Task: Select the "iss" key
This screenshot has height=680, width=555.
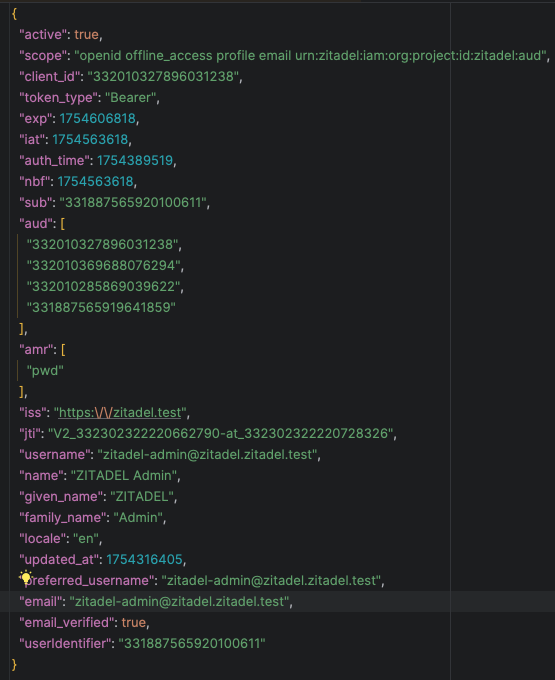Action: coord(33,412)
